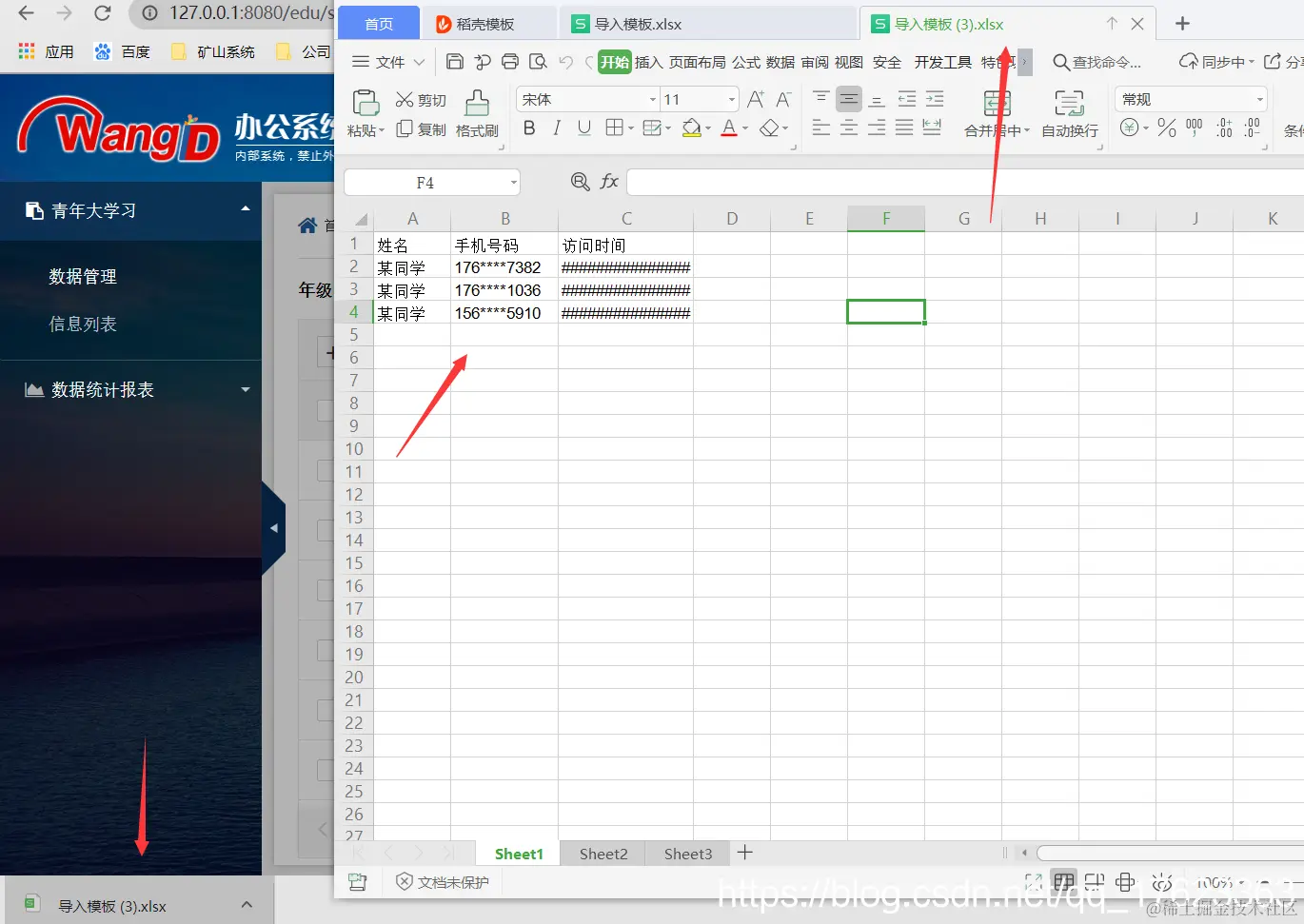The image size is (1304, 924).
Task: Switch to the 插入 (Insert) ribbon tab
Action: point(648,62)
